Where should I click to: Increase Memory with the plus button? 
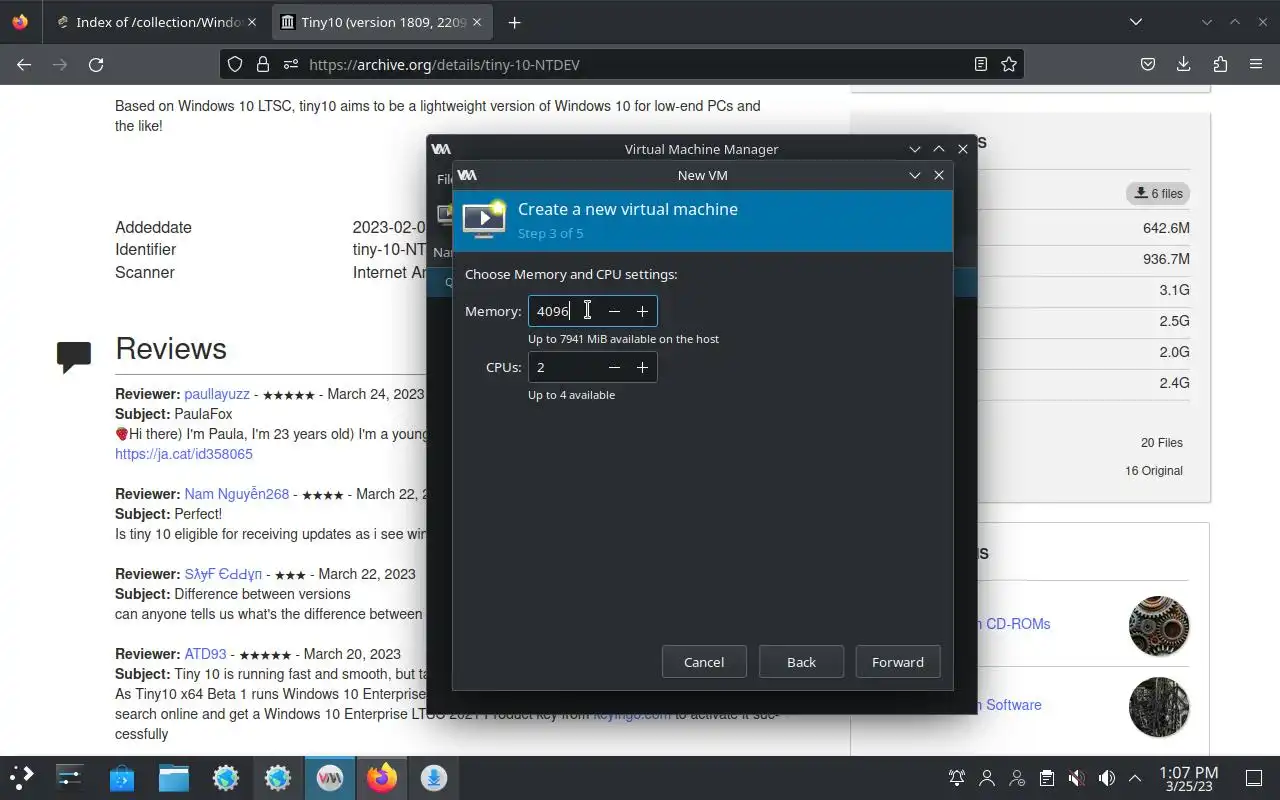pos(643,311)
